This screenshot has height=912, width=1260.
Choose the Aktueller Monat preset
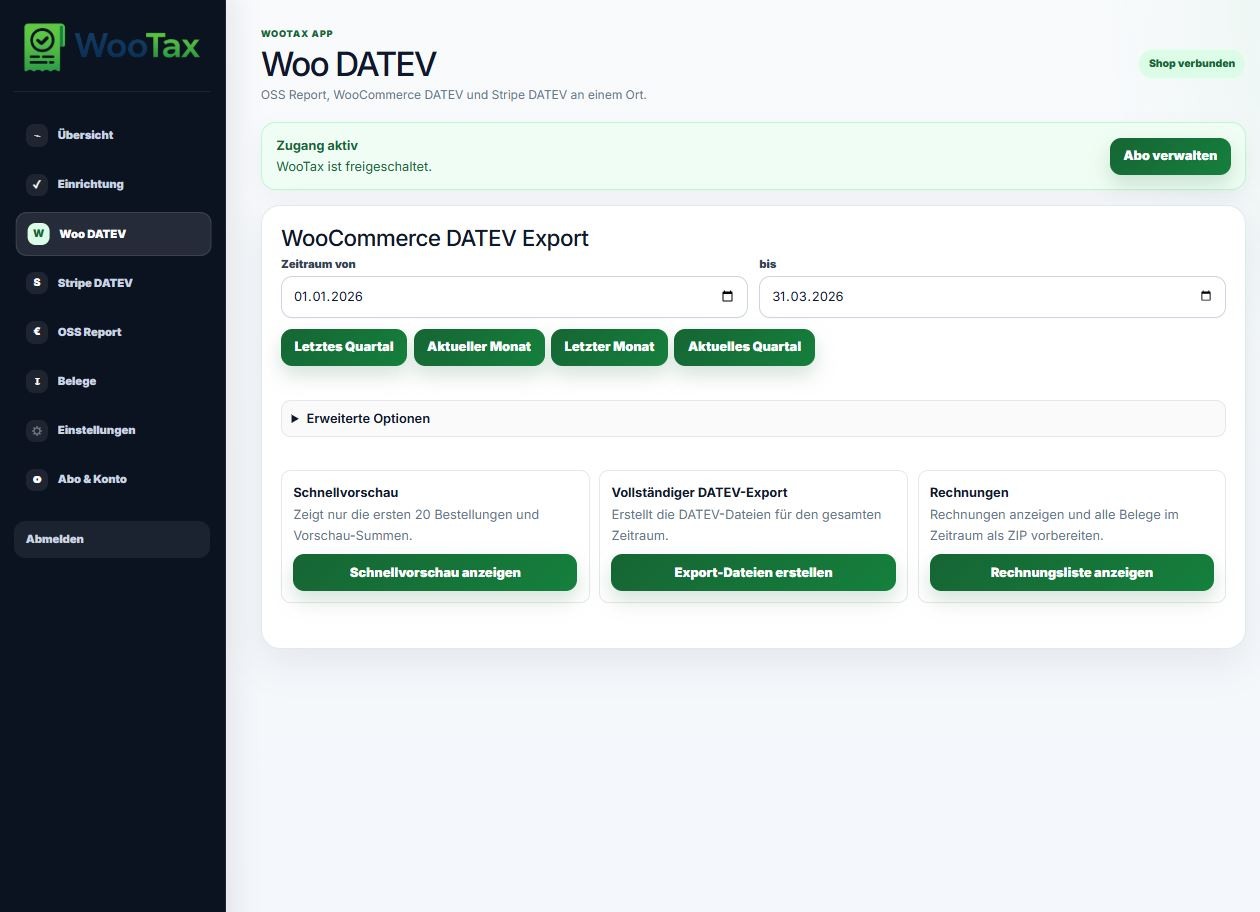[479, 347]
